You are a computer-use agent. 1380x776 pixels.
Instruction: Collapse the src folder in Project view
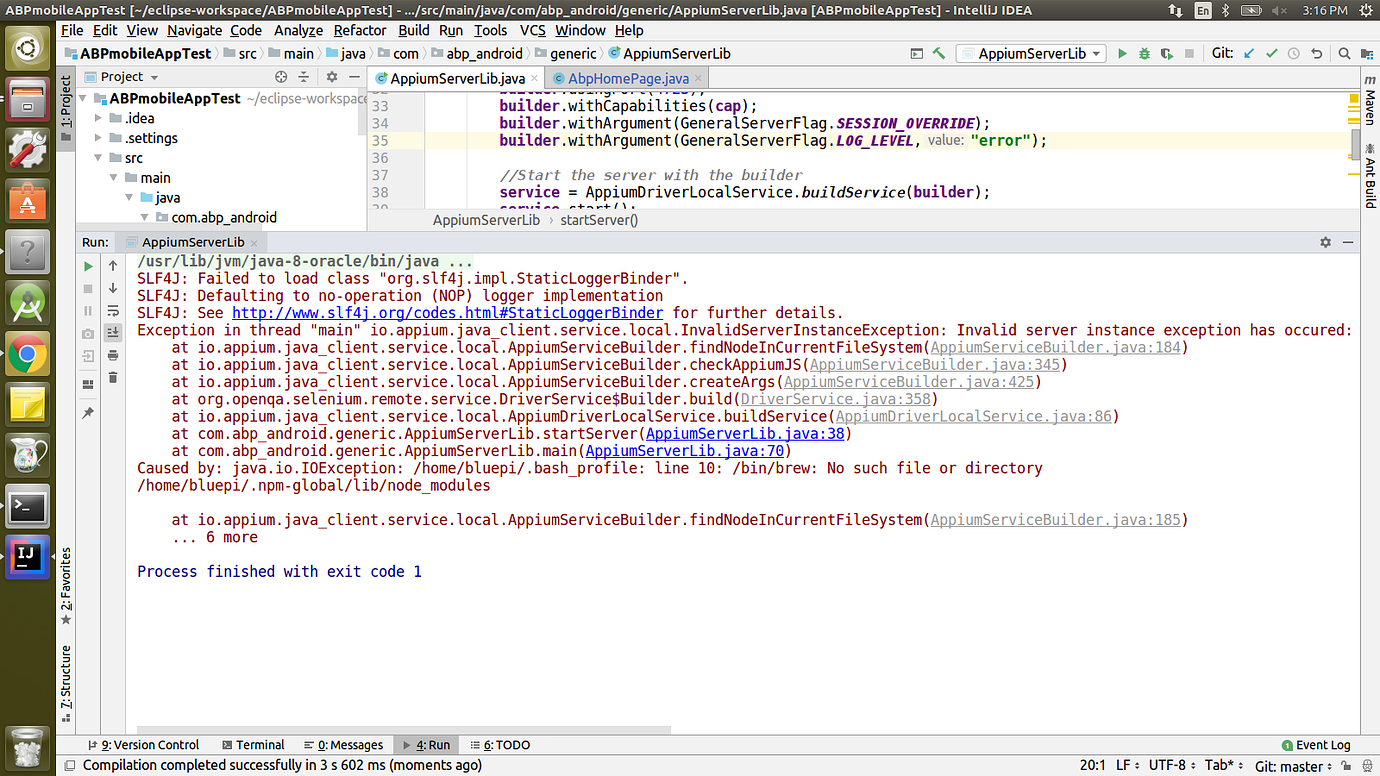point(98,157)
